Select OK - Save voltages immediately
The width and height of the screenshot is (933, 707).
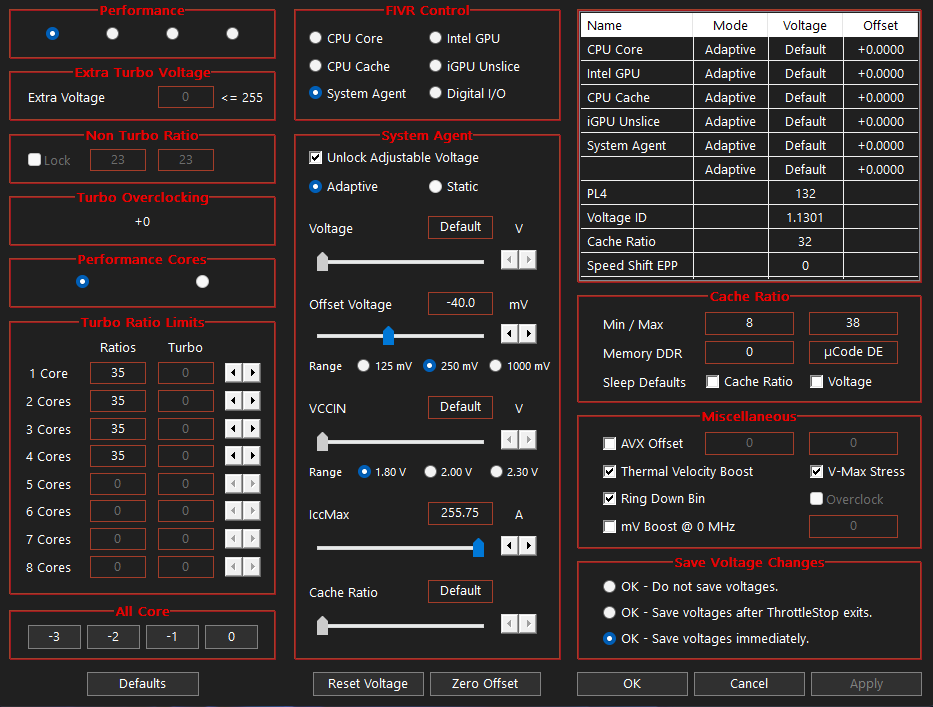click(609, 639)
